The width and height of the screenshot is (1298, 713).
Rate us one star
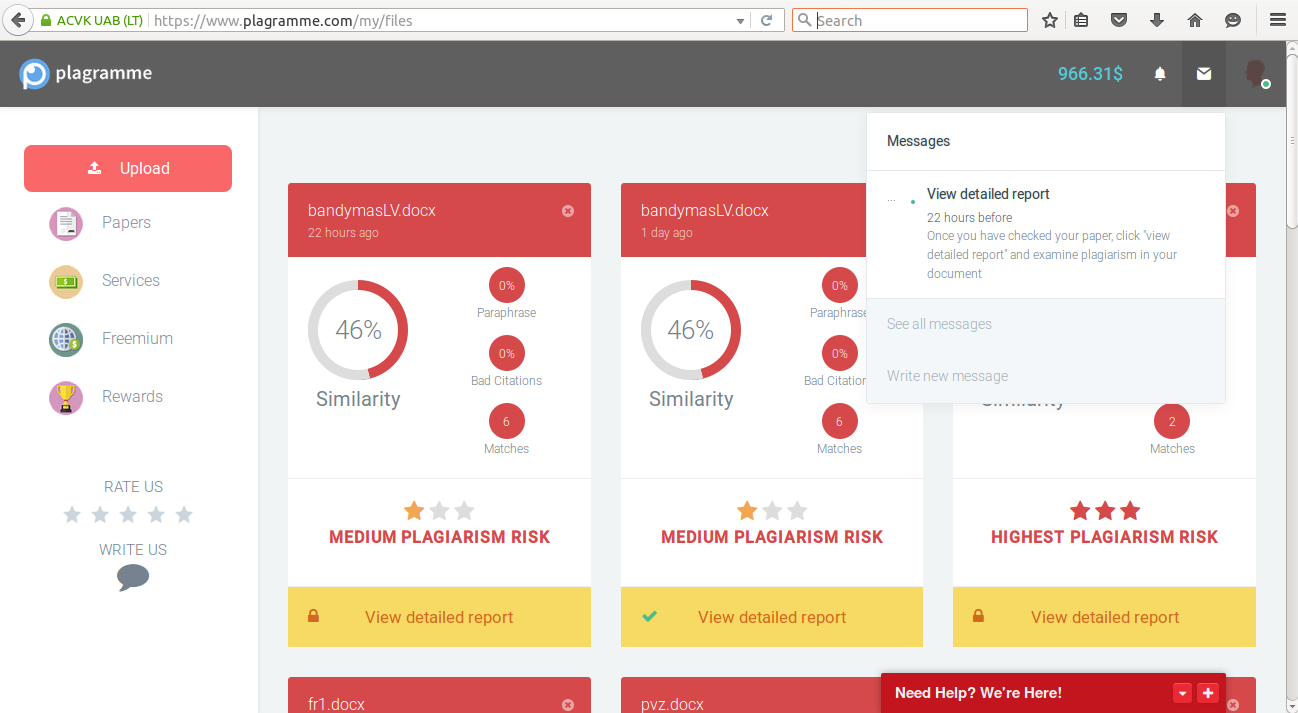click(x=72, y=515)
